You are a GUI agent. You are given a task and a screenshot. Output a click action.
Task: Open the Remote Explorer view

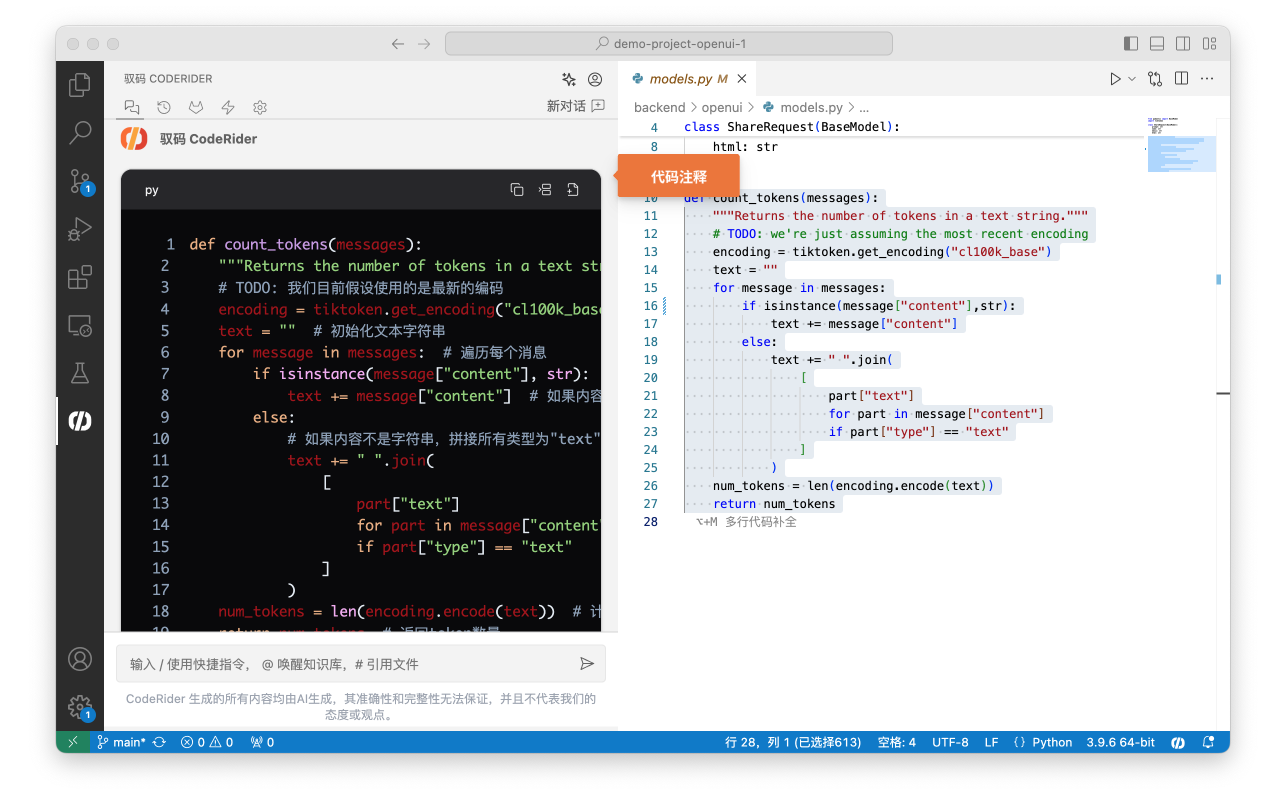coord(80,325)
